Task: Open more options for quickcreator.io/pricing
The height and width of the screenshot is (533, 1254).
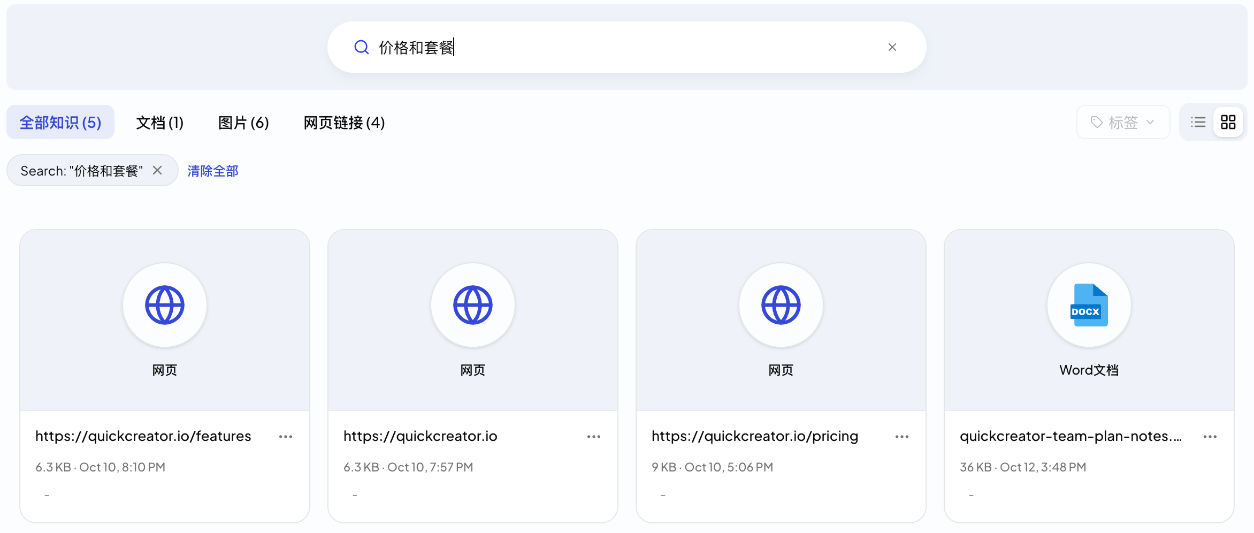Action: point(902,436)
